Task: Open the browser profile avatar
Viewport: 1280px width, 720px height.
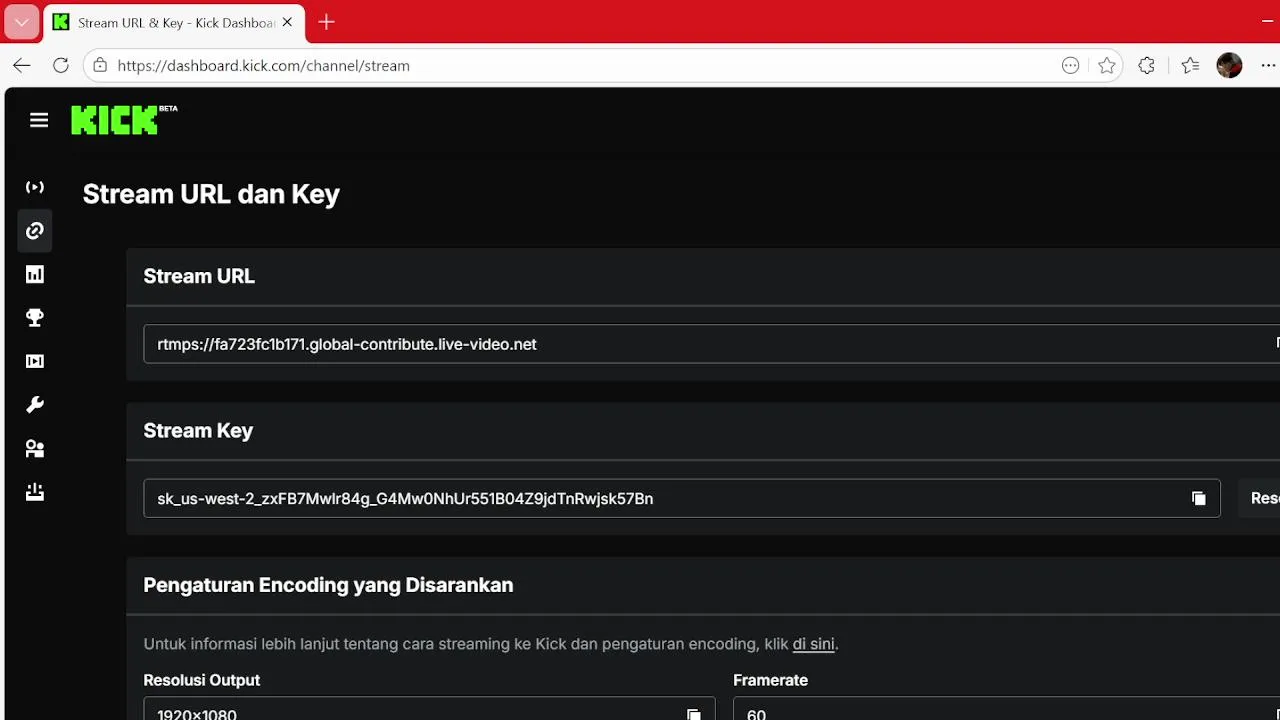Action: pyautogui.click(x=1229, y=66)
